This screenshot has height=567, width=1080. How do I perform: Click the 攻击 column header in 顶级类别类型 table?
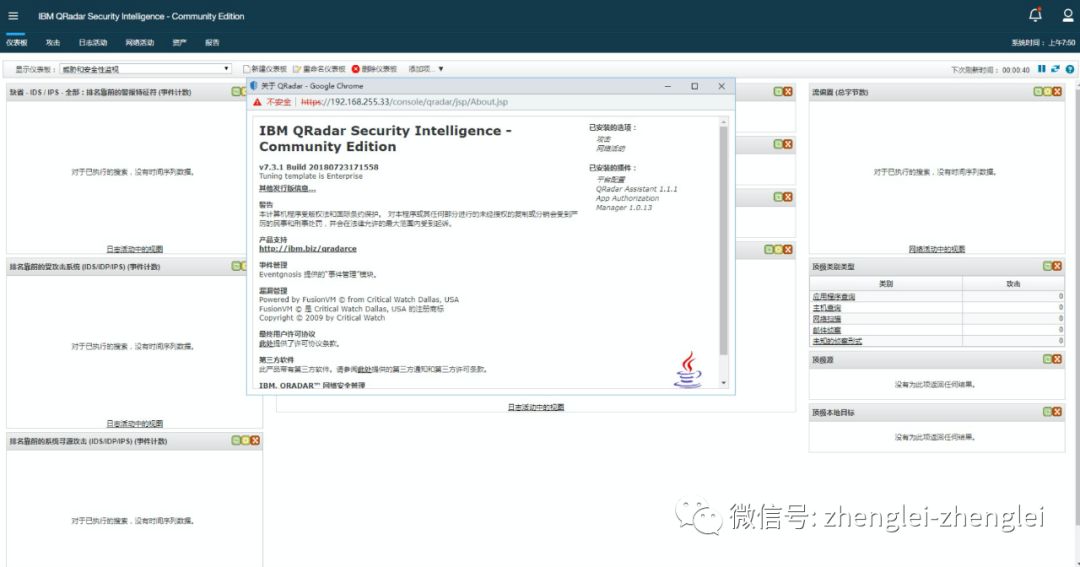click(1013, 284)
